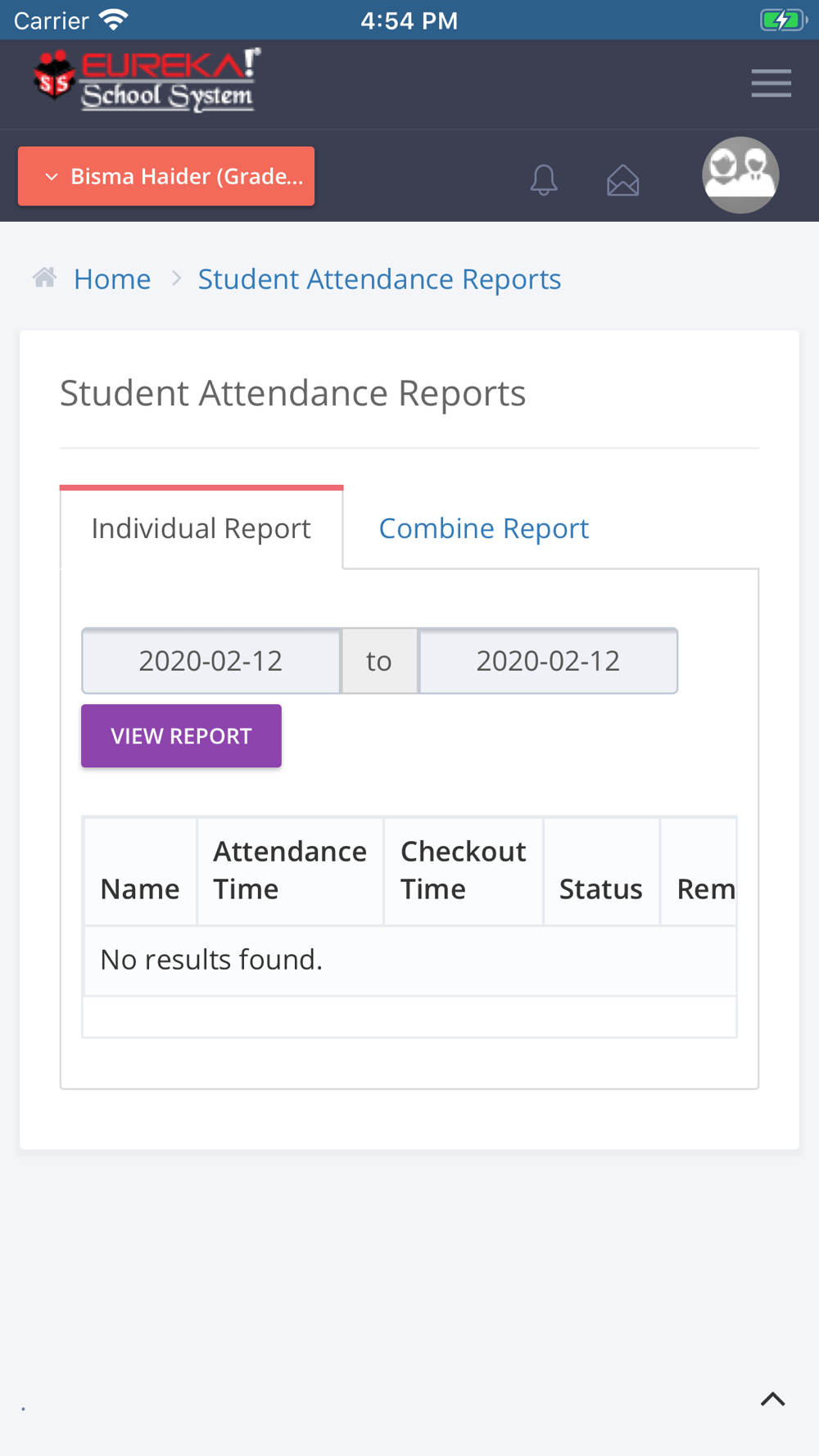Pick the end date field

coord(548,661)
